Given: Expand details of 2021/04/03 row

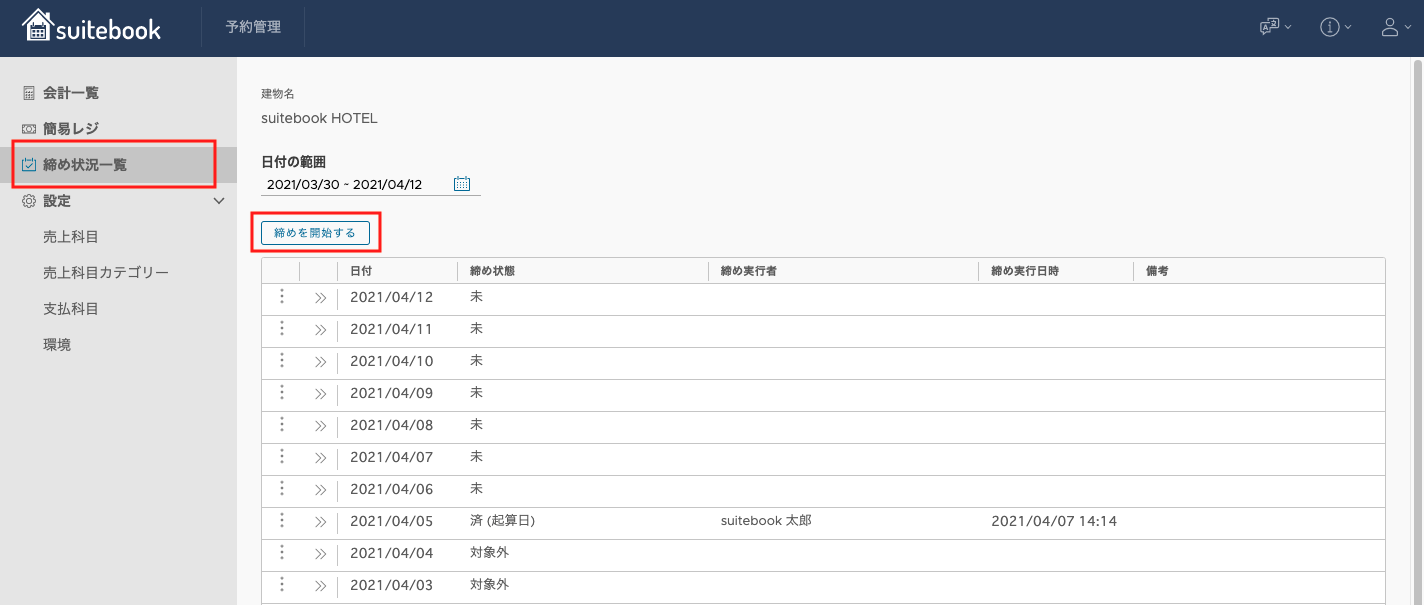Looking at the screenshot, I should (x=320, y=586).
